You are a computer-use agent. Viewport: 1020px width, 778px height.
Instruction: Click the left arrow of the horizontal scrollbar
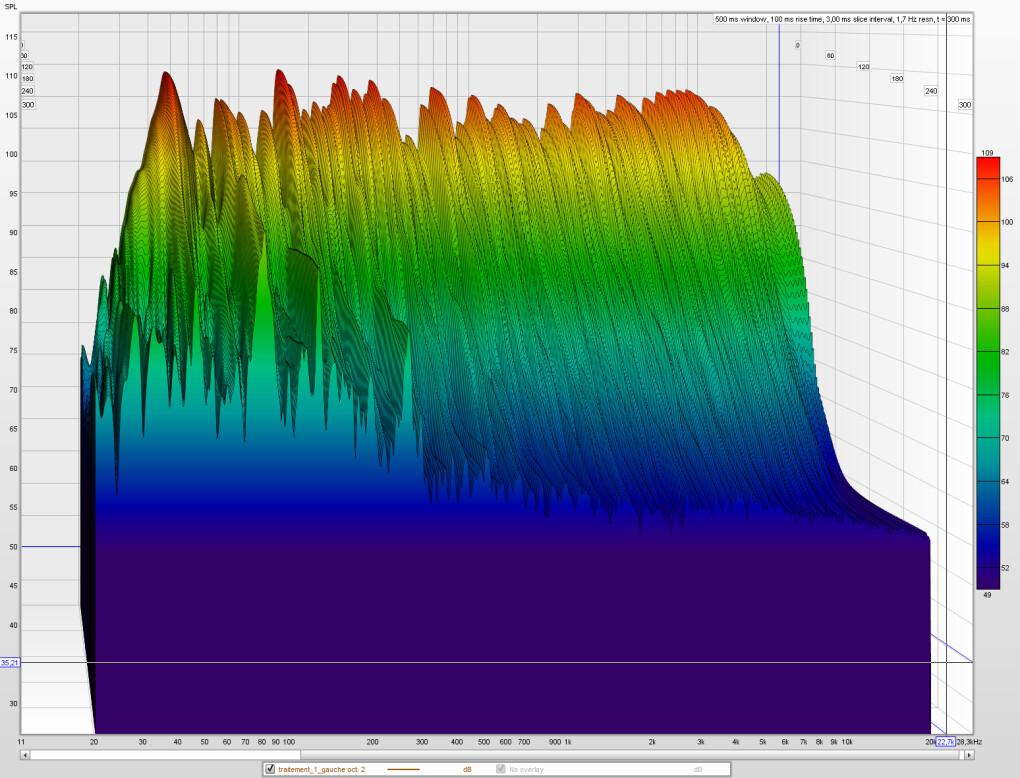(25, 755)
